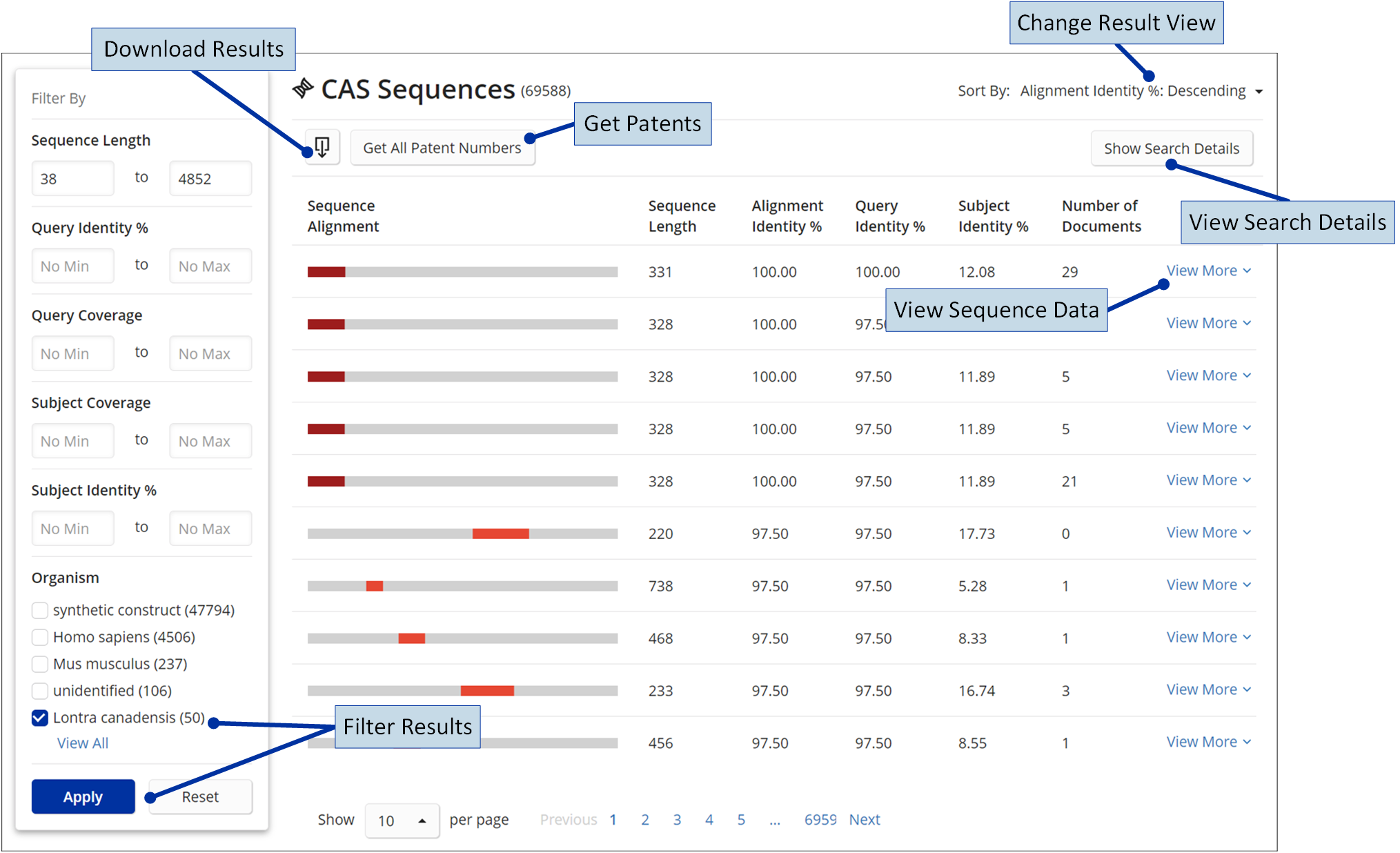This screenshot has height=853, width=1400.
Task: Click the CAS Sequences logo icon
Action: point(303,89)
